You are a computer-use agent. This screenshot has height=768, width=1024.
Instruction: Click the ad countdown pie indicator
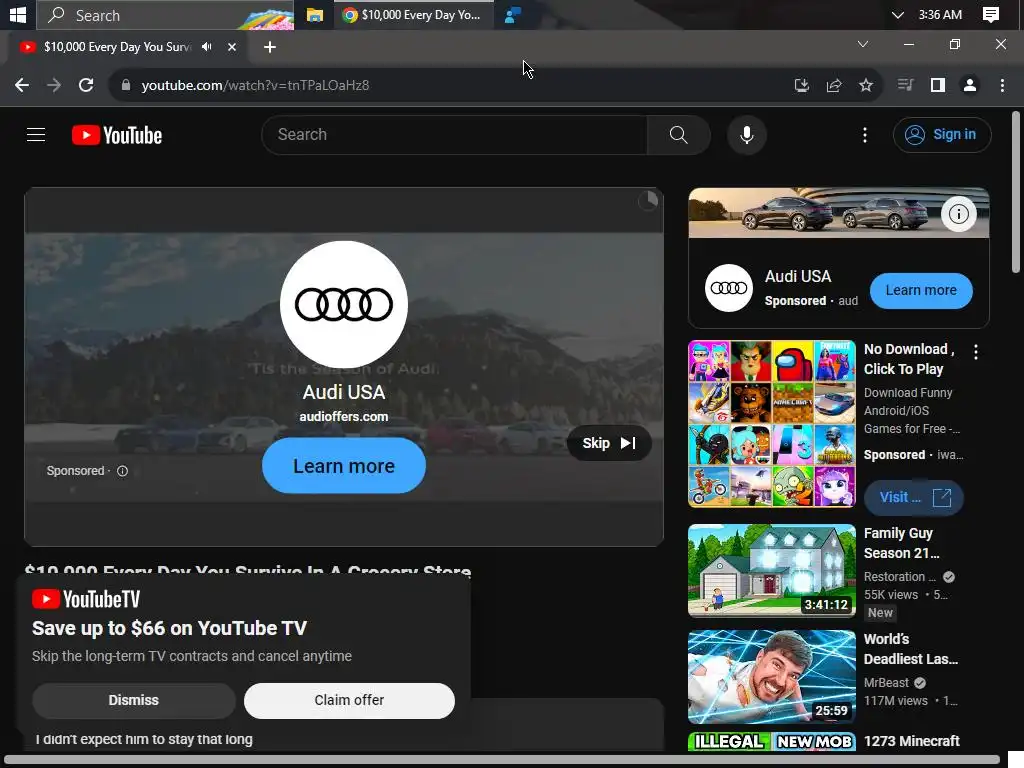[x=648, y=200]
